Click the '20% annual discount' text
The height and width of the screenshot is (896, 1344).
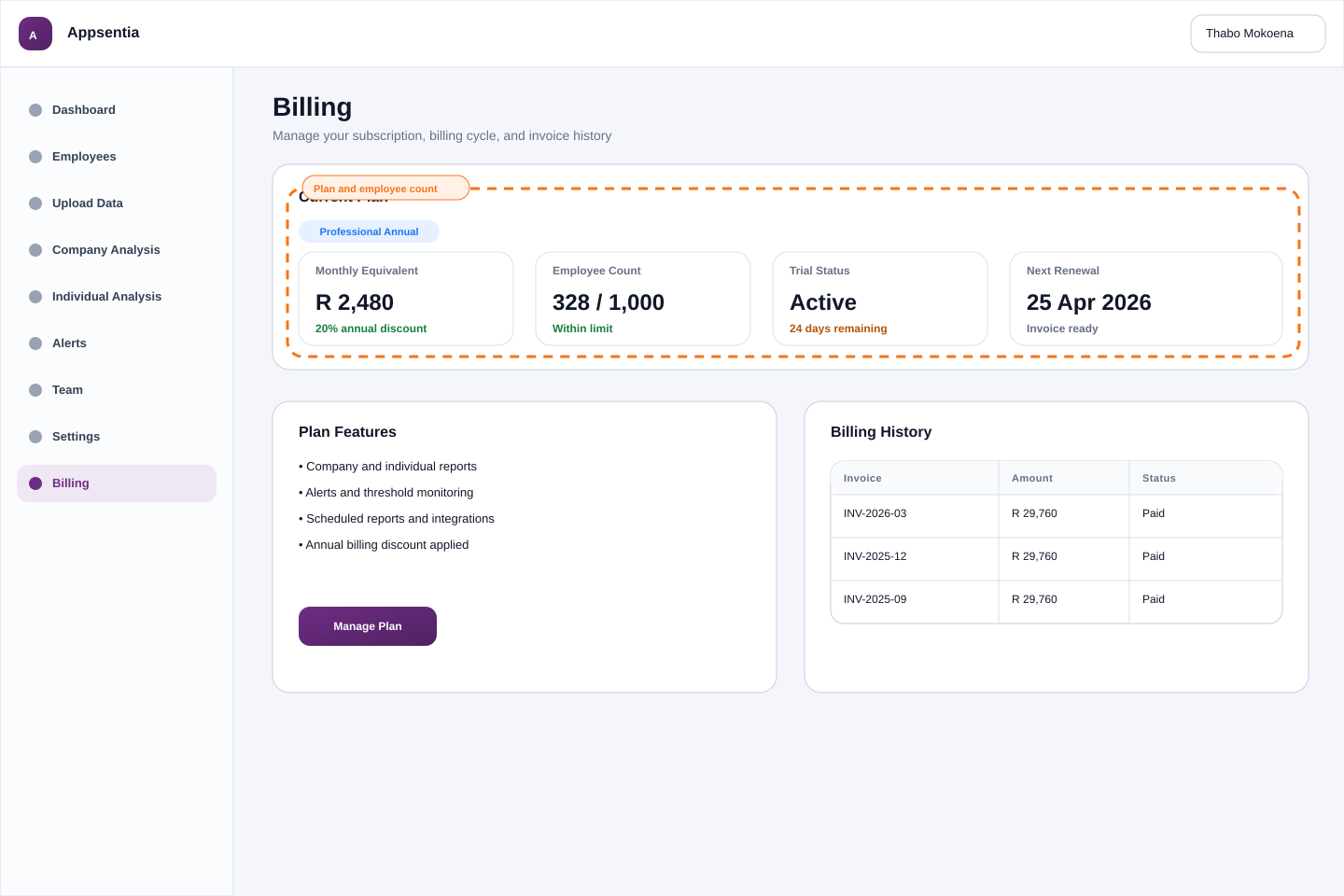click(x=371, y=329)
